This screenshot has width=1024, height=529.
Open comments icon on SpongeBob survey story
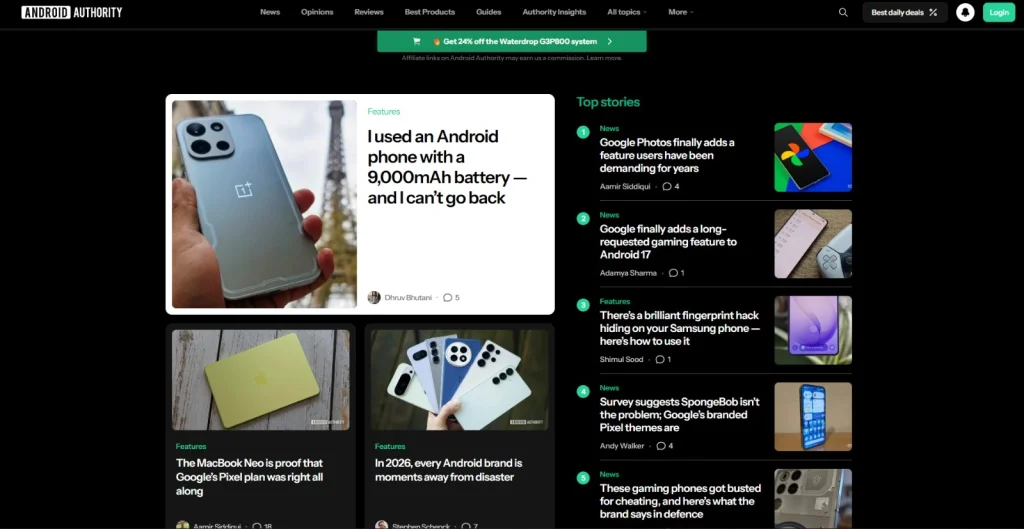[661, 446]
